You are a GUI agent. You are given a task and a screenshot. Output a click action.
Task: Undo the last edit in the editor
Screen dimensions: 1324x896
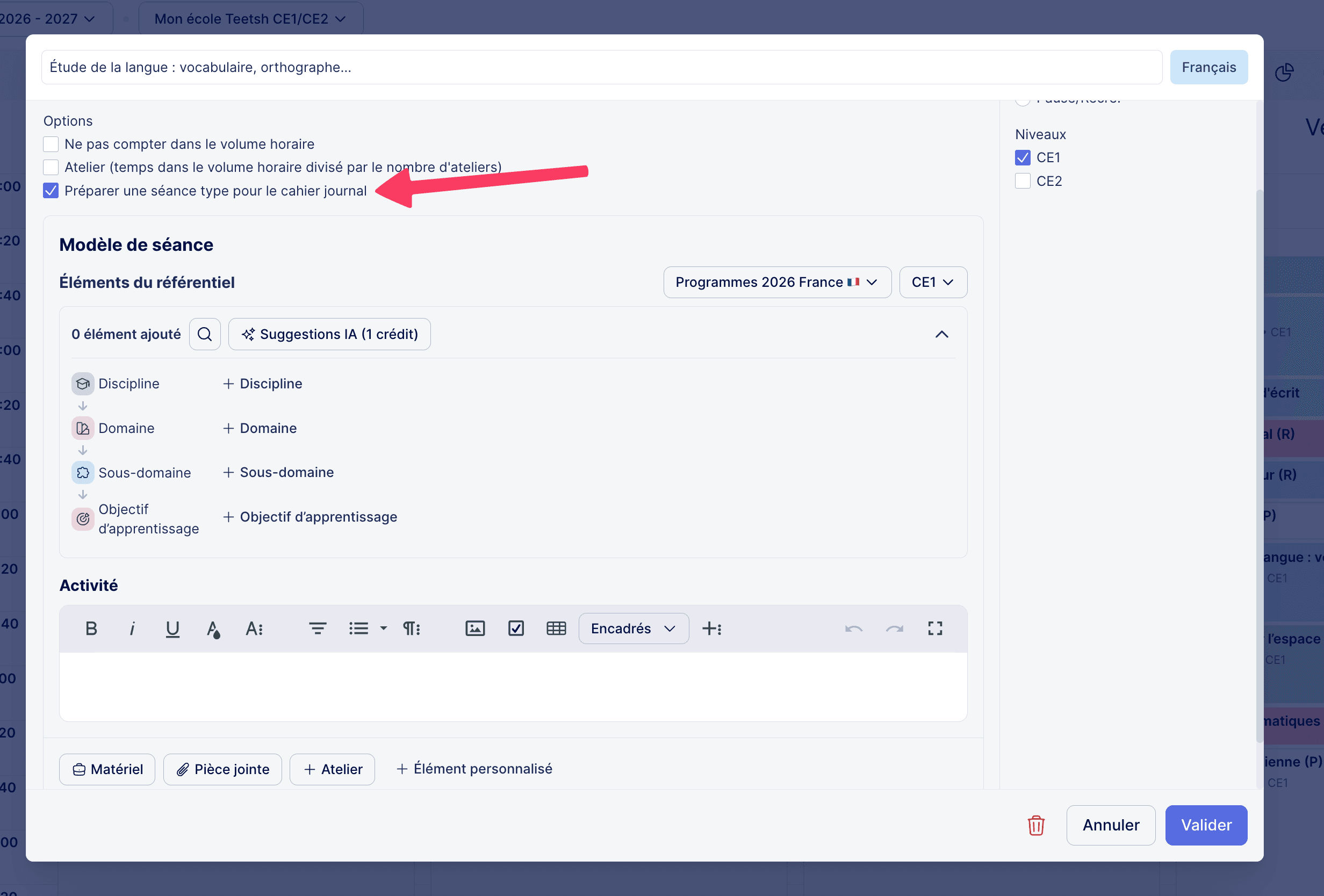tap(853, 628)
